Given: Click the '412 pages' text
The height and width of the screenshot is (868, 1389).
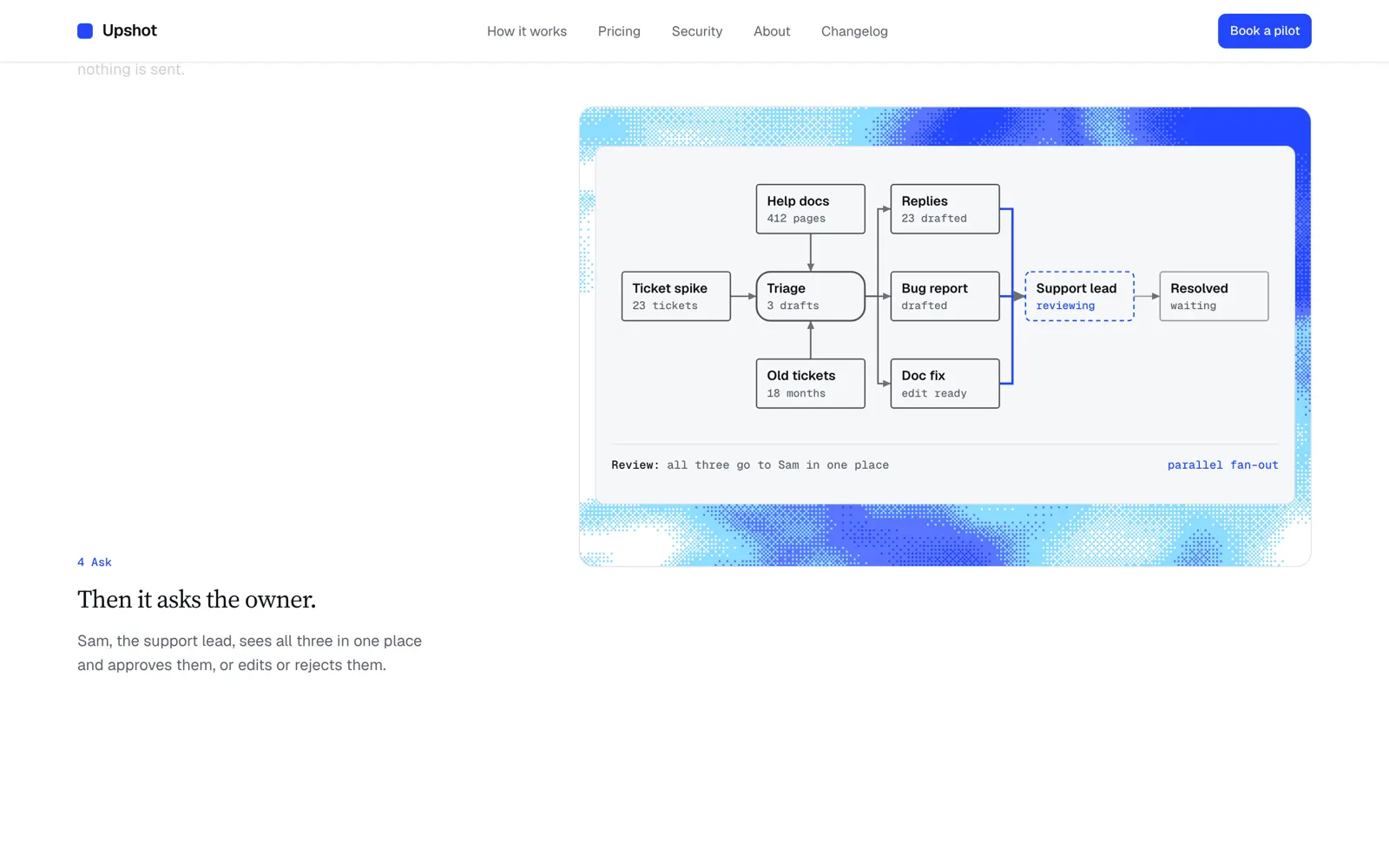Looking at the screenshot, I should pyautogui.click(x=796, y=219).
